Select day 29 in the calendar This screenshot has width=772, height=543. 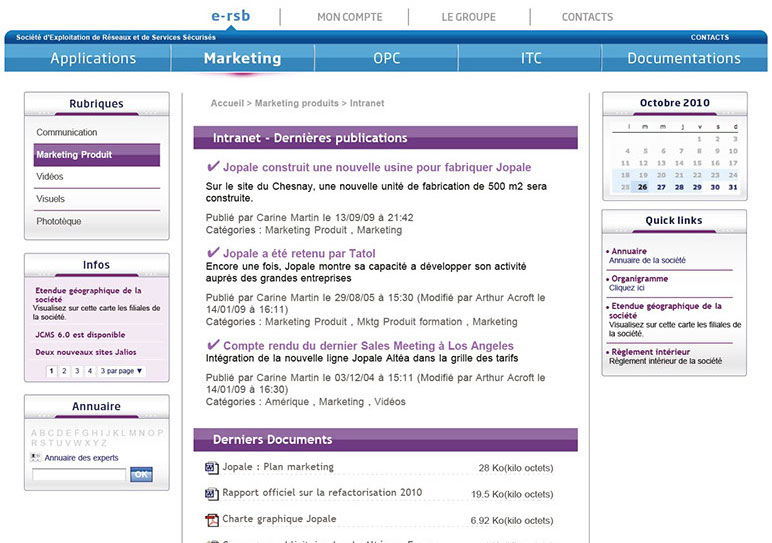pyautogui.click(x=697, y=187)
